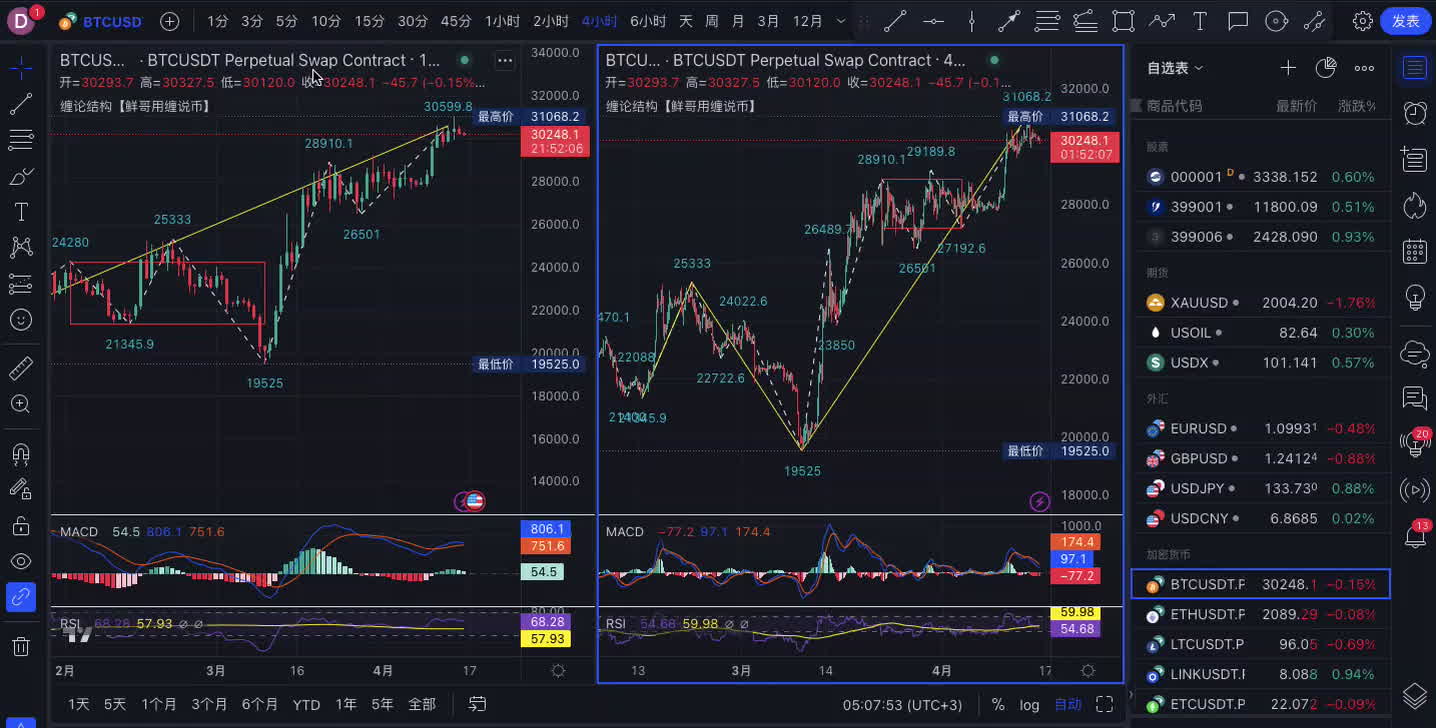Screen dimensions: 1436x728
Task: Pick the ruler measure tool
Action: tap(20, 369)
